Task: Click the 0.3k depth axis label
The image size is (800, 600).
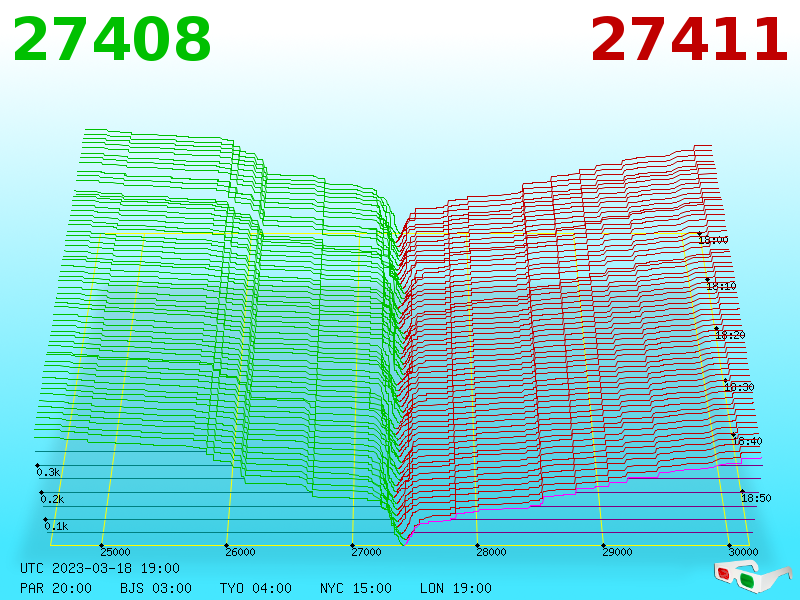Action: tap(48, 472)
